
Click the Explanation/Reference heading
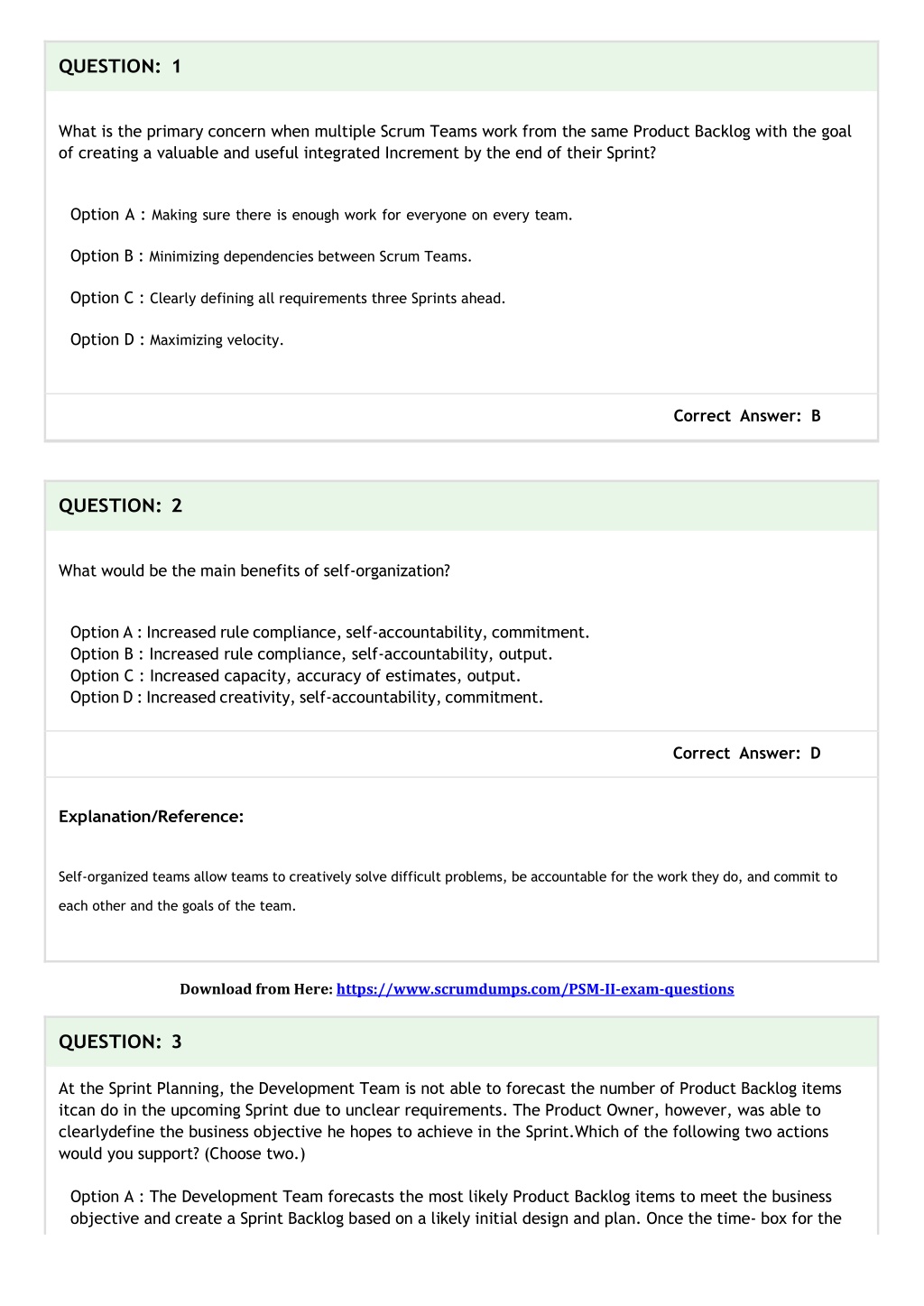click(152, 817)
